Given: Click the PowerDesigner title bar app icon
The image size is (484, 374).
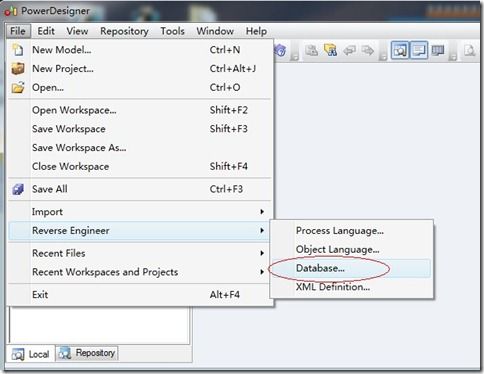Looking at the screenshot, I should pos(11,11).
